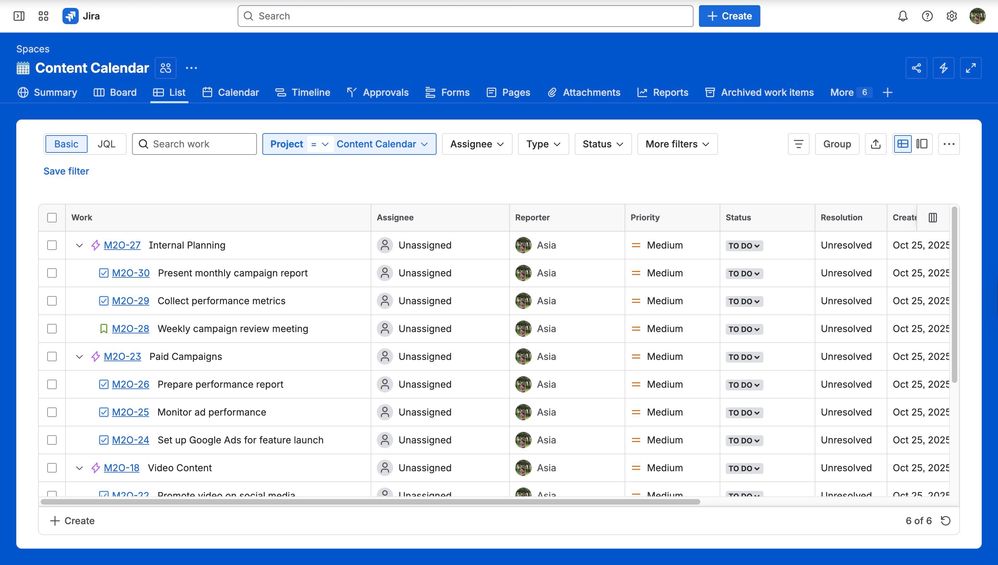The height and width of the screenshot is (565, 998).
Task: Click the refresh icon near 6 of 6
Action: click(x=946, y=521)
